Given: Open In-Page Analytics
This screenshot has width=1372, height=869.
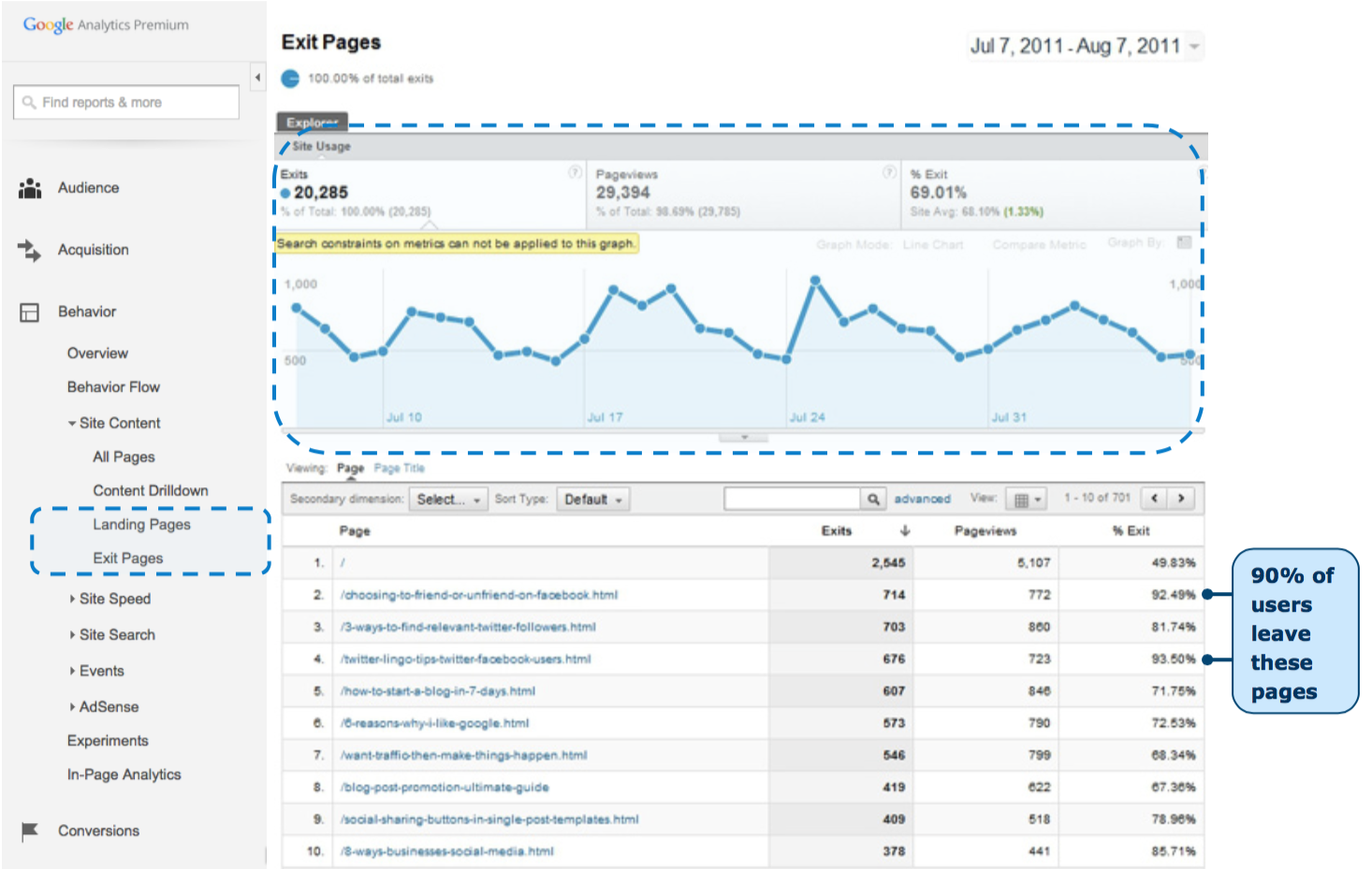Looking at the screenshot, I should pyautogui.click(x=124, y=775).
